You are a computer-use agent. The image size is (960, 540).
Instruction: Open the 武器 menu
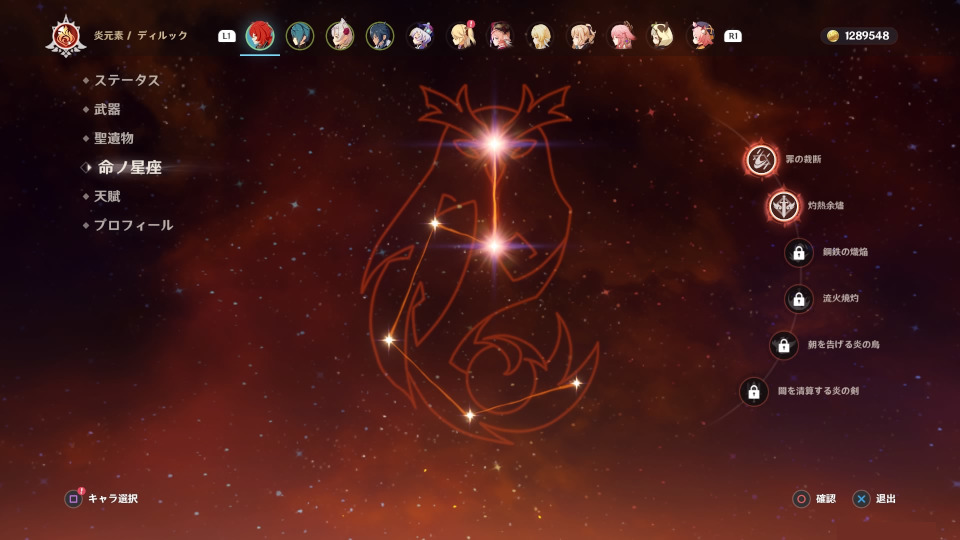click(x=107, y=110)
